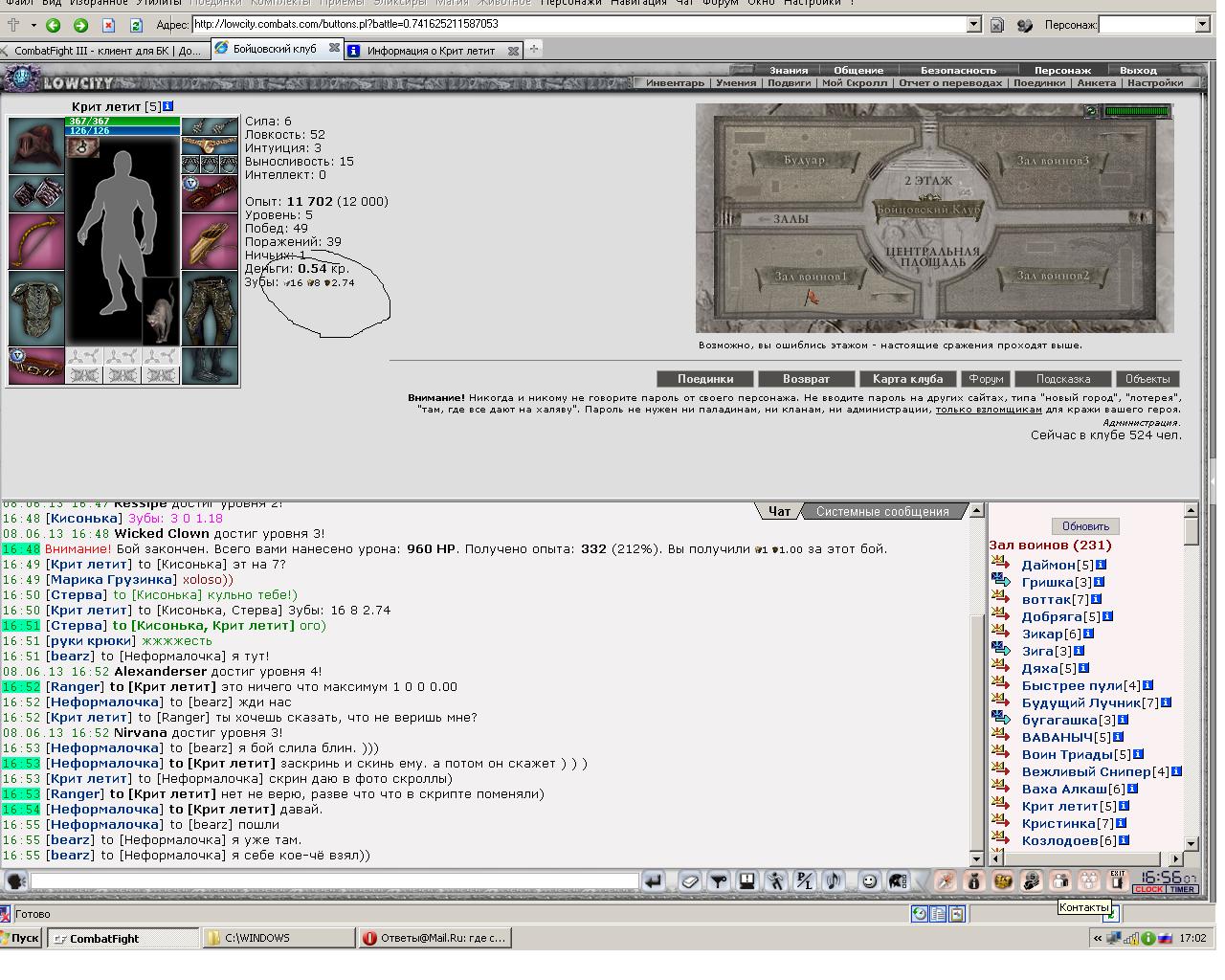Open the Анкета link

1097,83
